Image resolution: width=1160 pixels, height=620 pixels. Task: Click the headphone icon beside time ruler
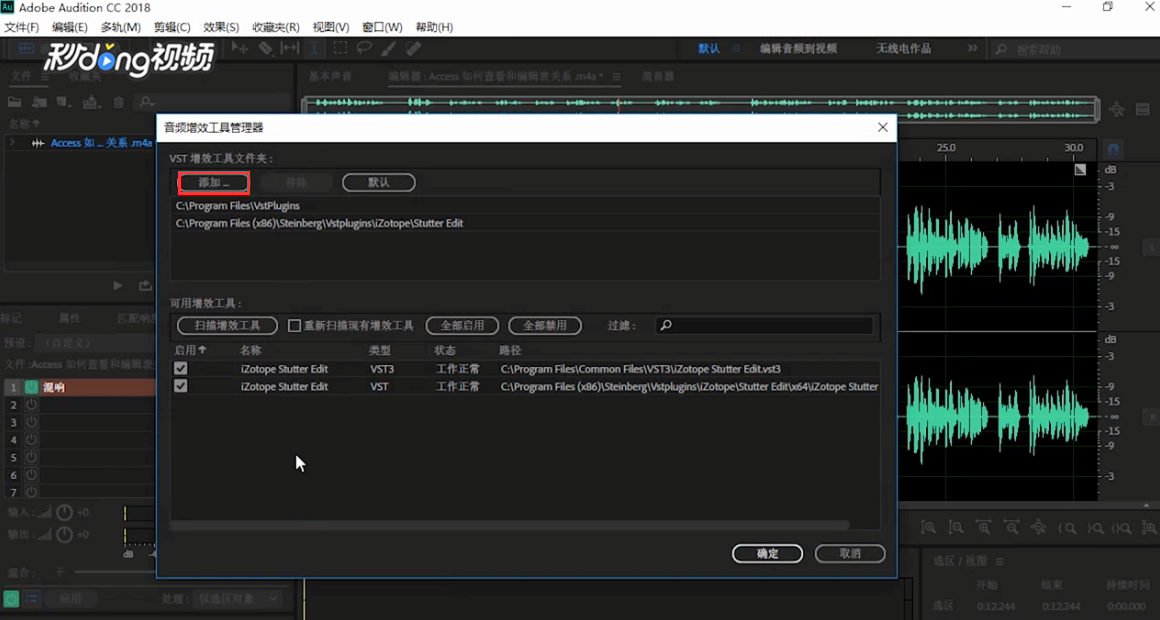tap(1113, 149)
